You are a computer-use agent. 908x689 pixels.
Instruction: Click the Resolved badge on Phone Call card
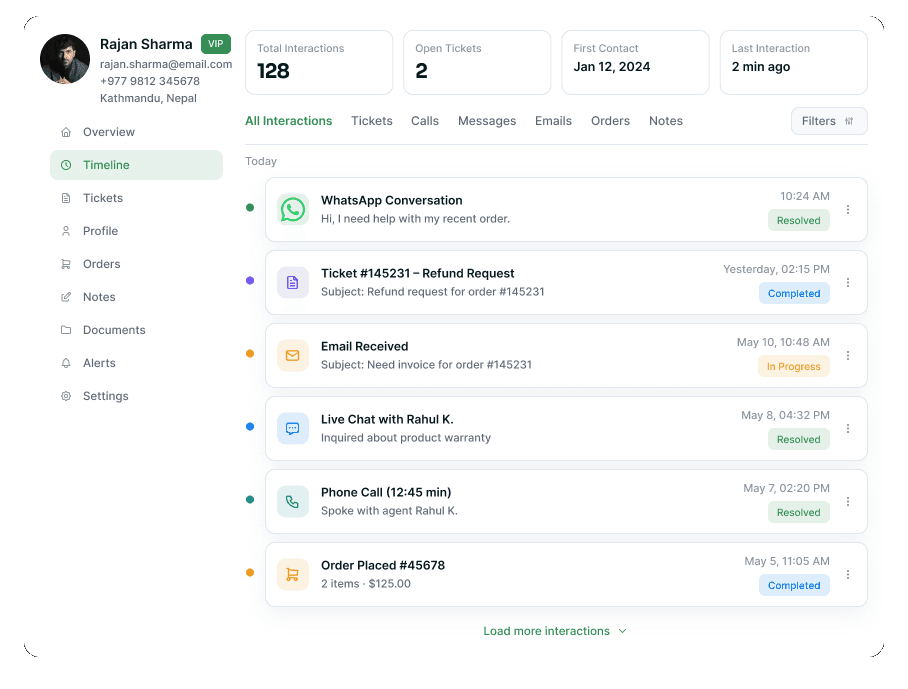click(799, 512)
